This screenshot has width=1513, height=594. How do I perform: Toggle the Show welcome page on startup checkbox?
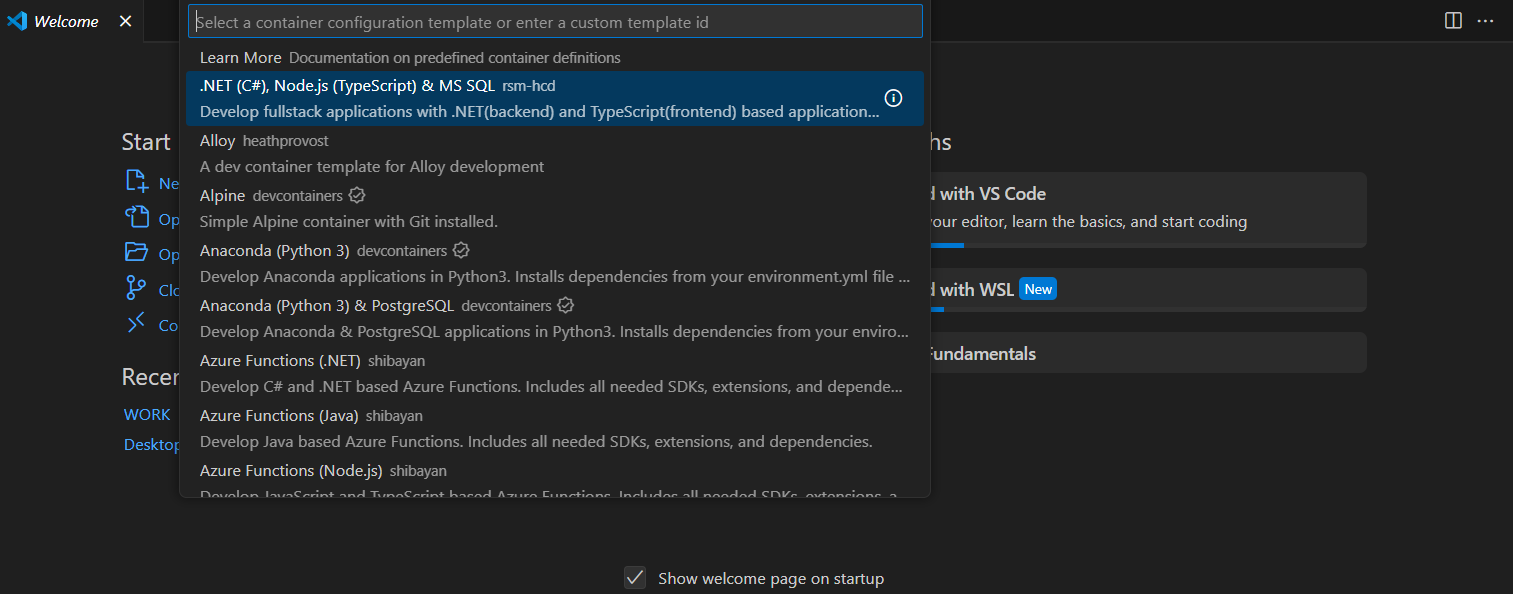(635, 577)
